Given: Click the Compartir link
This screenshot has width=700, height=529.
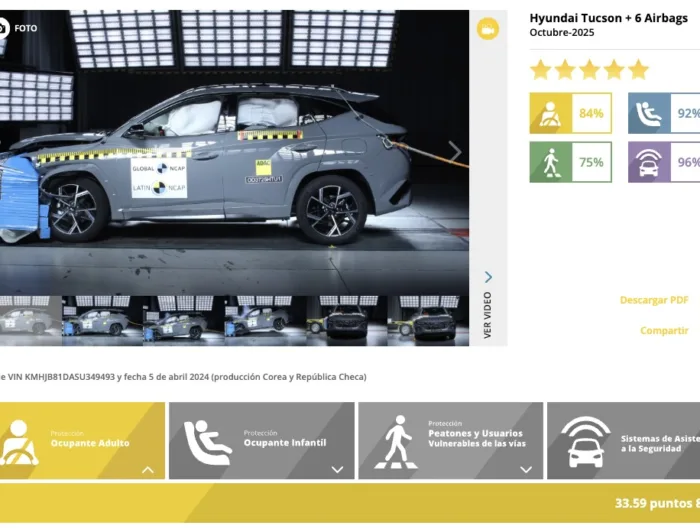Looking at the screenshot, I should [x=664, y=330].
